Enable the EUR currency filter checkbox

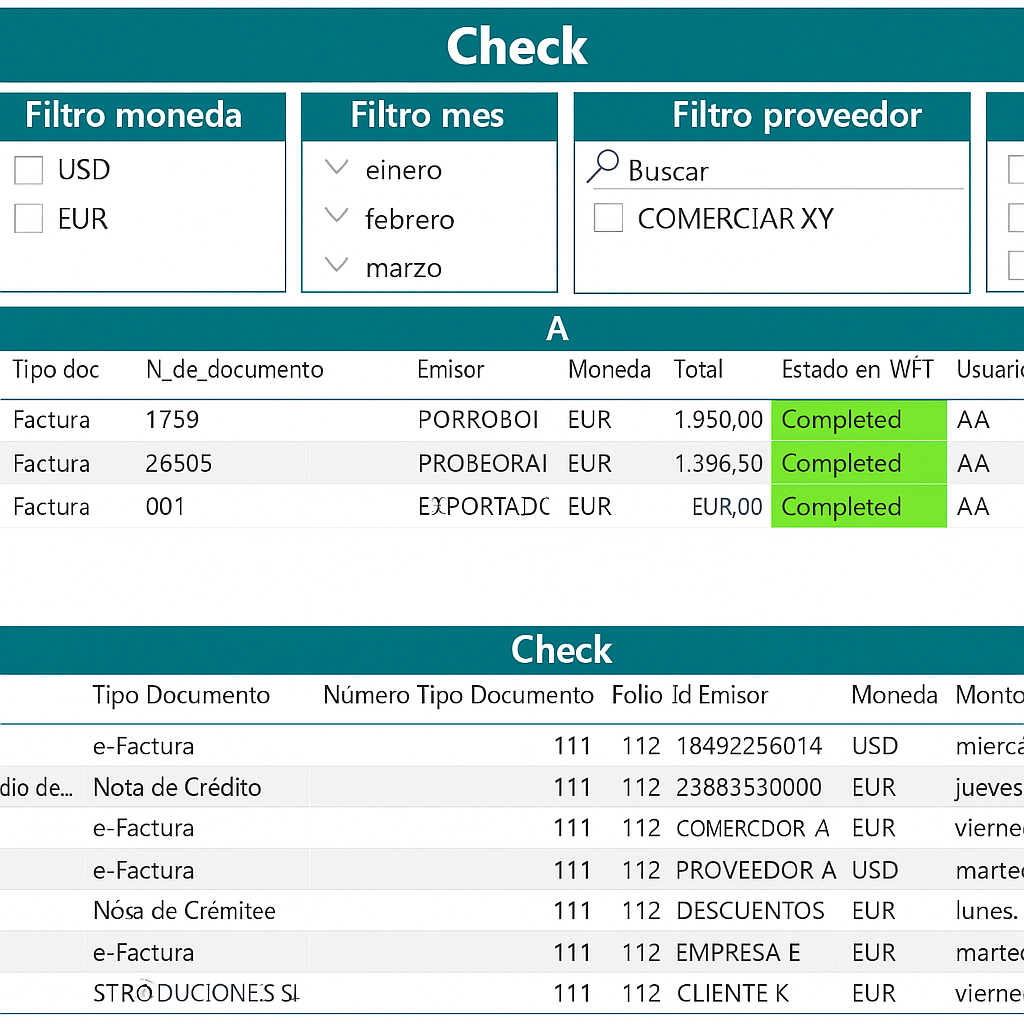pos(27,218)
